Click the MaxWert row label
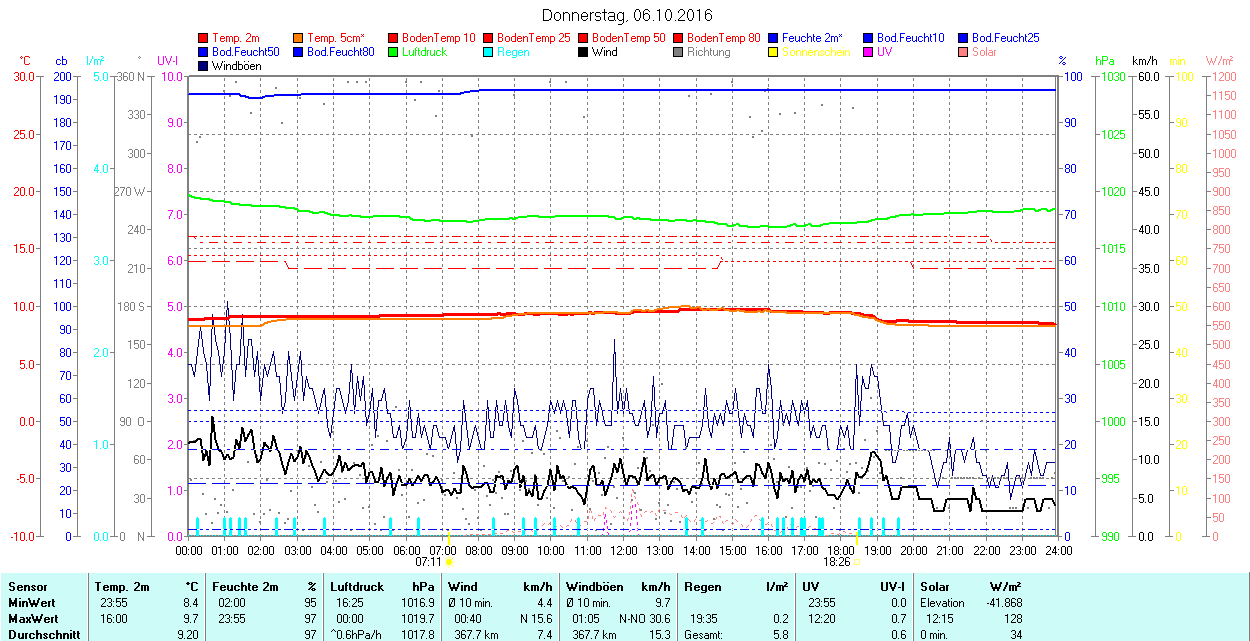This screenshot has height=641, width=1250. pyautogui.click(x=31, y=619)
